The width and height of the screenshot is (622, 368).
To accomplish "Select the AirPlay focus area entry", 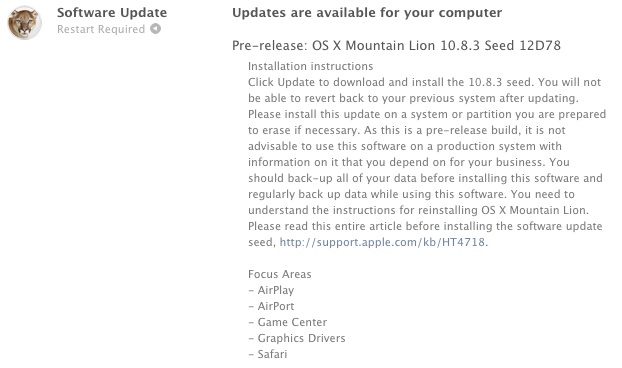I will click(x=271, y=290).
